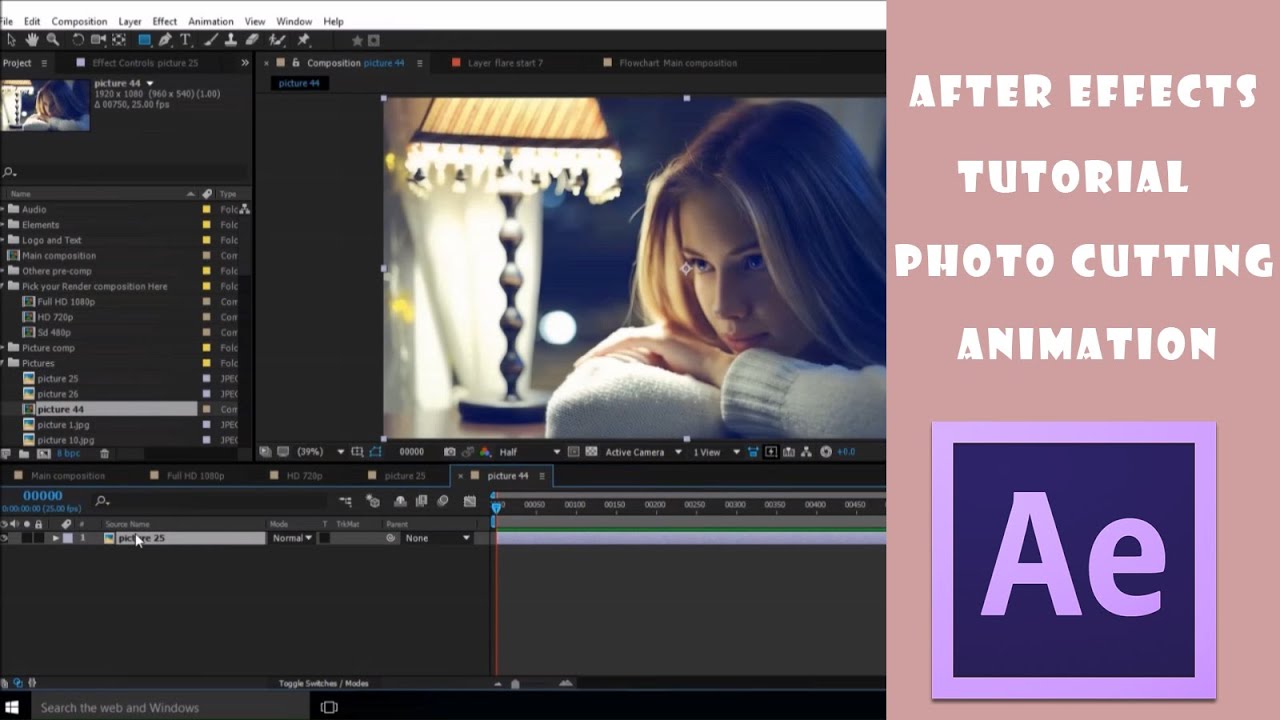The height and width of the screenshot is (720, 1280).
Task: Select the Selection arrow tool
Action: pos(12,40)
